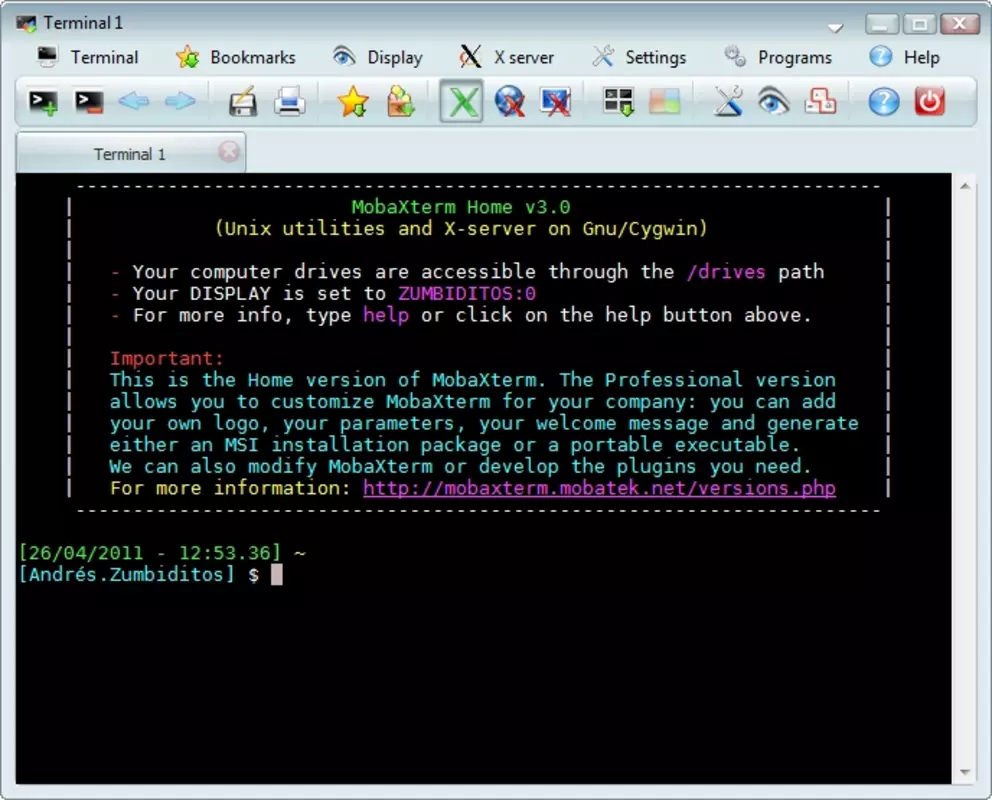Minimize the Terminal 1 window
This screenshot has height=800, width=992.
coord(881,24)
